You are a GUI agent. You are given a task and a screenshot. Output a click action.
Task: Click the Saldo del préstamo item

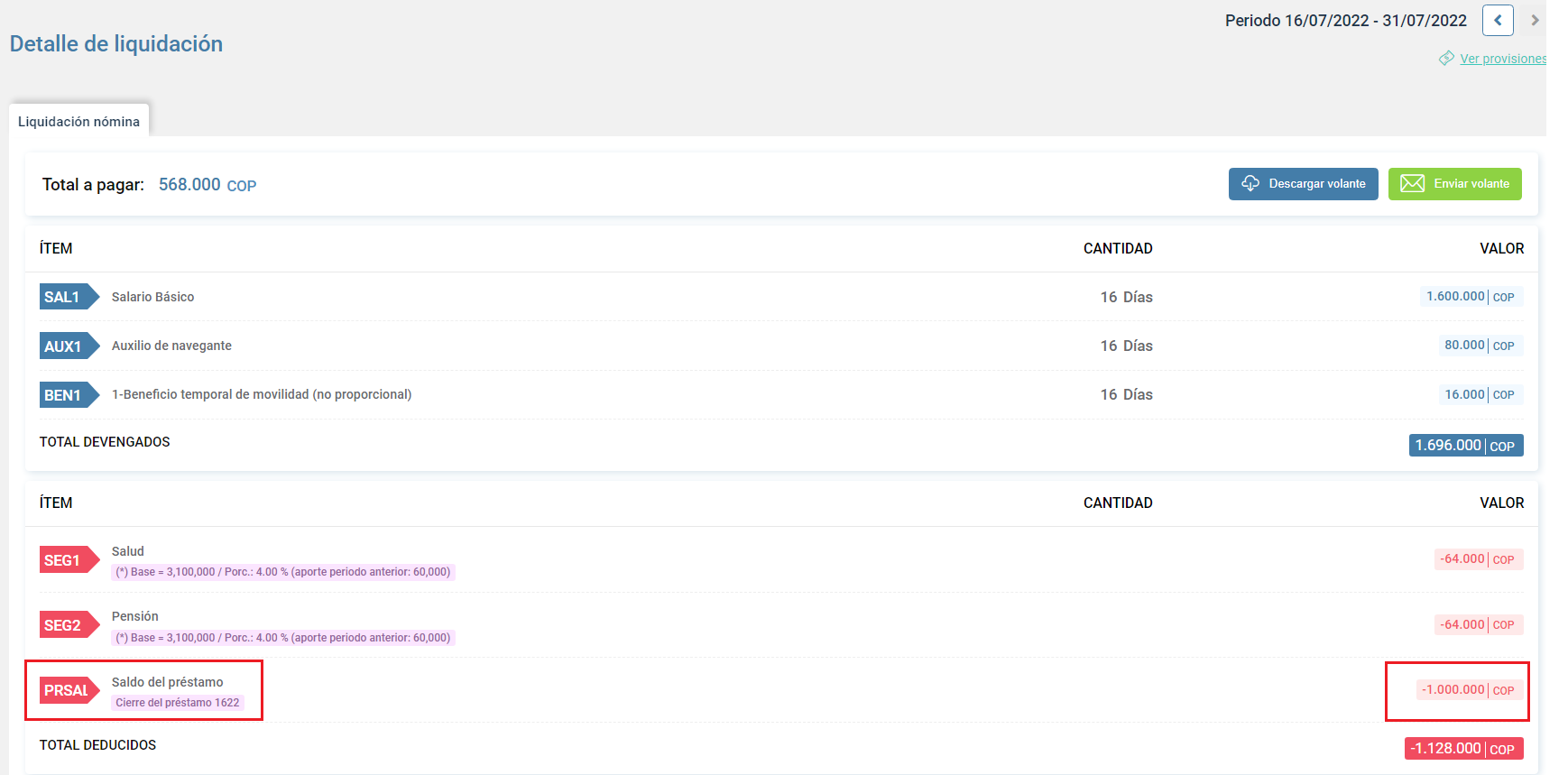pos(168,682)
